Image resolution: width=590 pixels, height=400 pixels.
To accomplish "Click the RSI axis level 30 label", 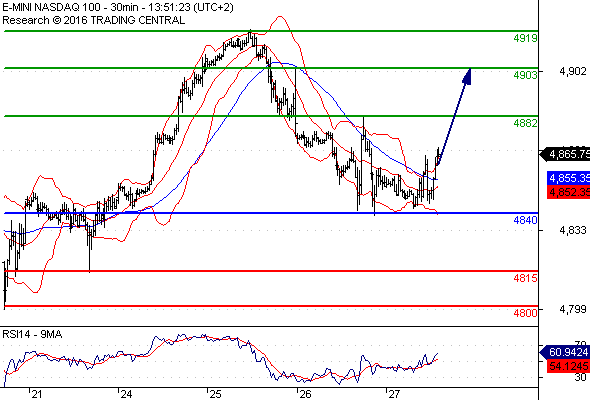I will click(580, 377).
